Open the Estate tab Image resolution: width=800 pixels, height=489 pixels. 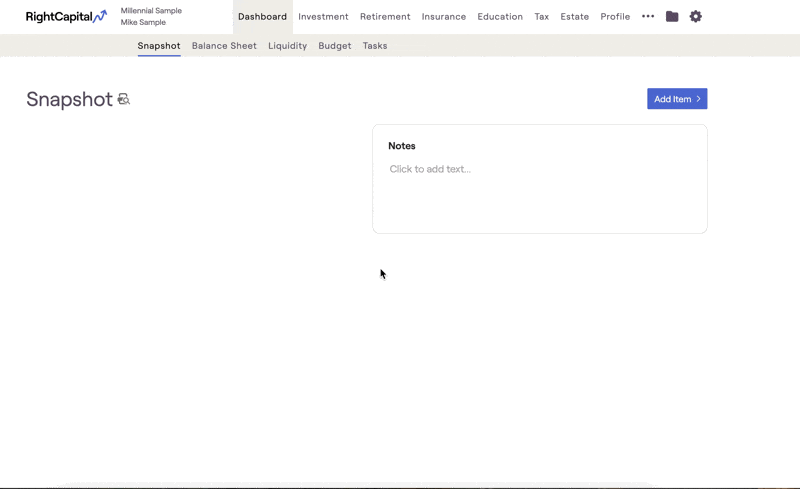point(574,17)
